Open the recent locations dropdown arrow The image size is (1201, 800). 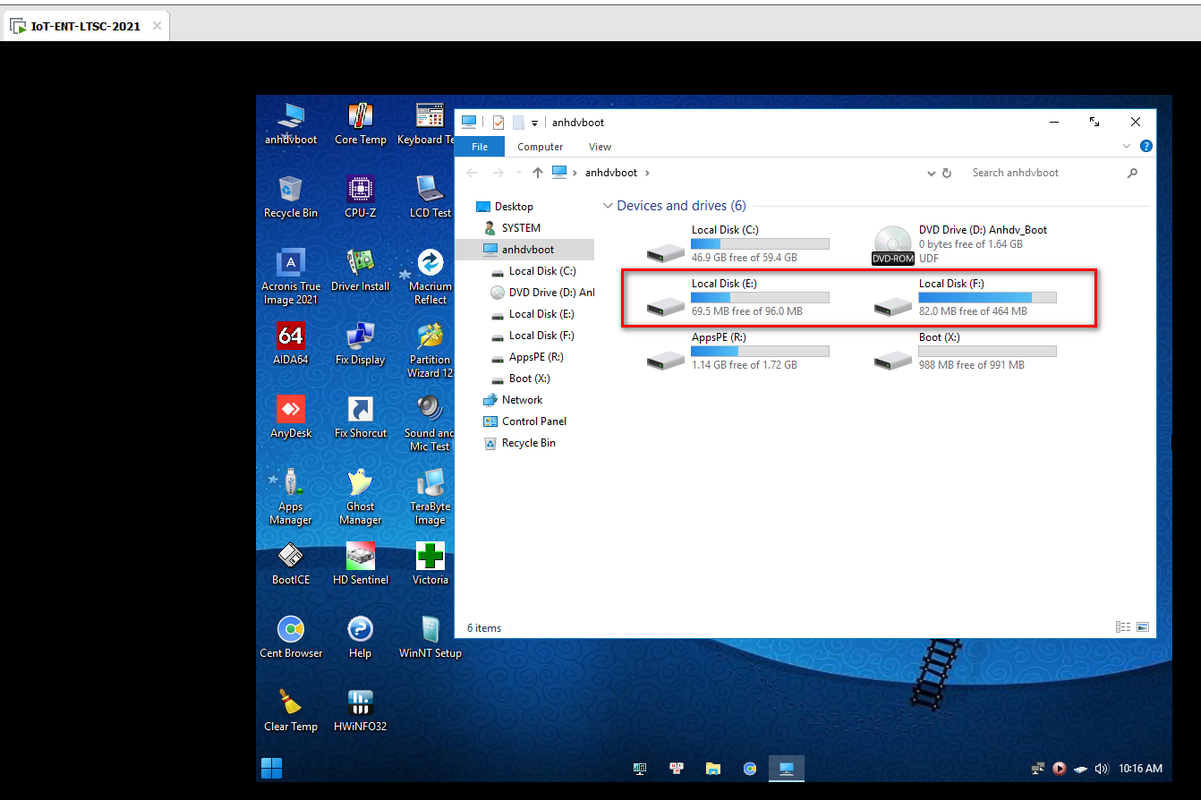tap(519, 173)
